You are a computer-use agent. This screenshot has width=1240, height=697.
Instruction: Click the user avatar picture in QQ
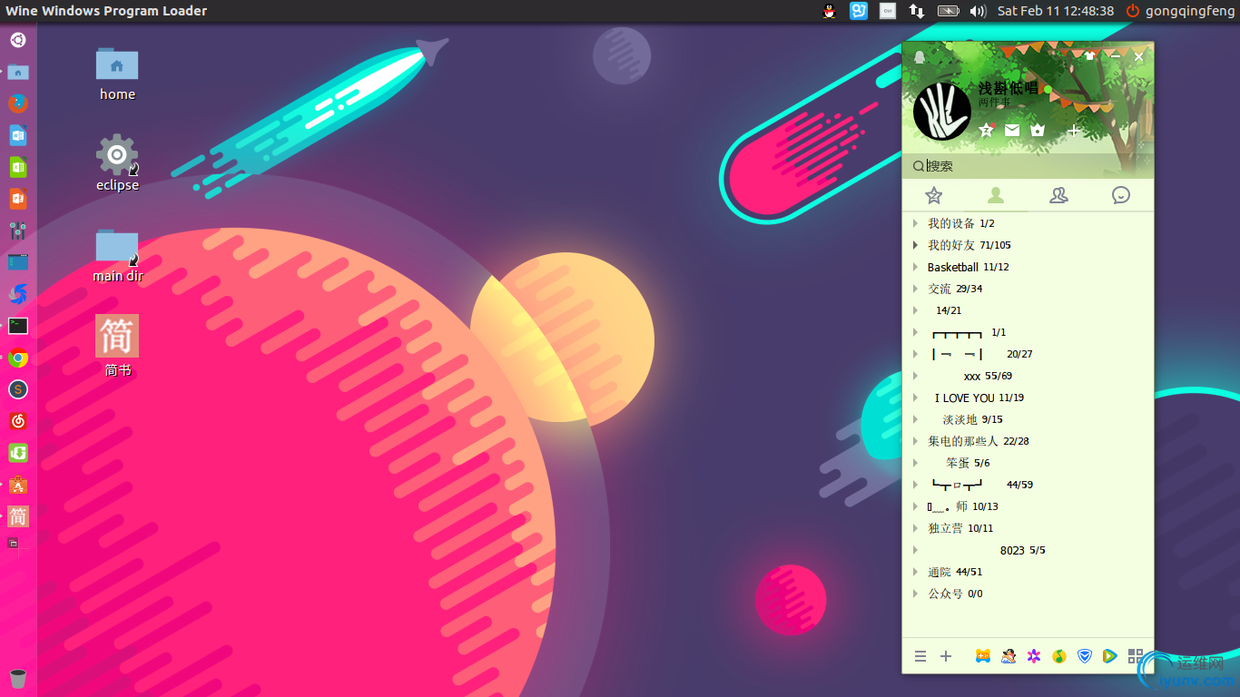click(941, 110)
